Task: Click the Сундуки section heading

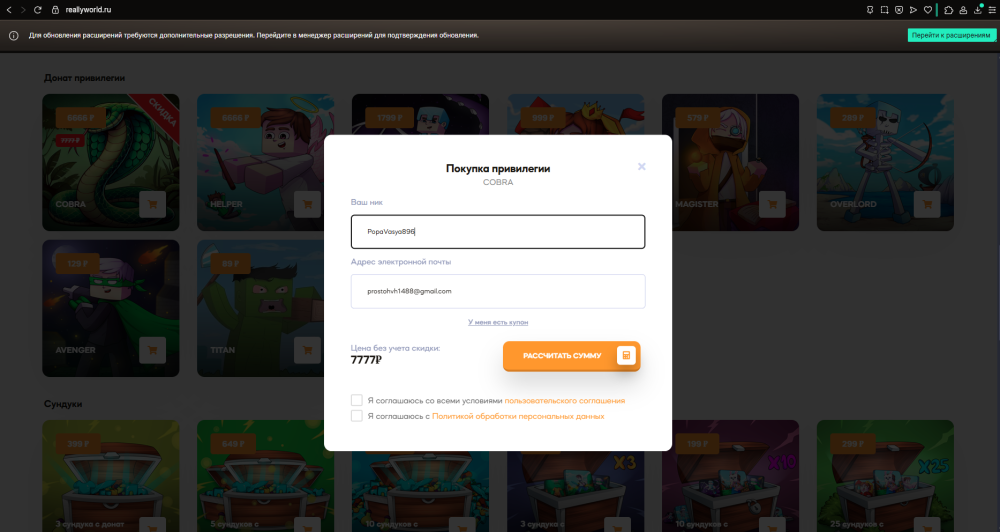Action: pyautogui.click(x=63, y=404)
